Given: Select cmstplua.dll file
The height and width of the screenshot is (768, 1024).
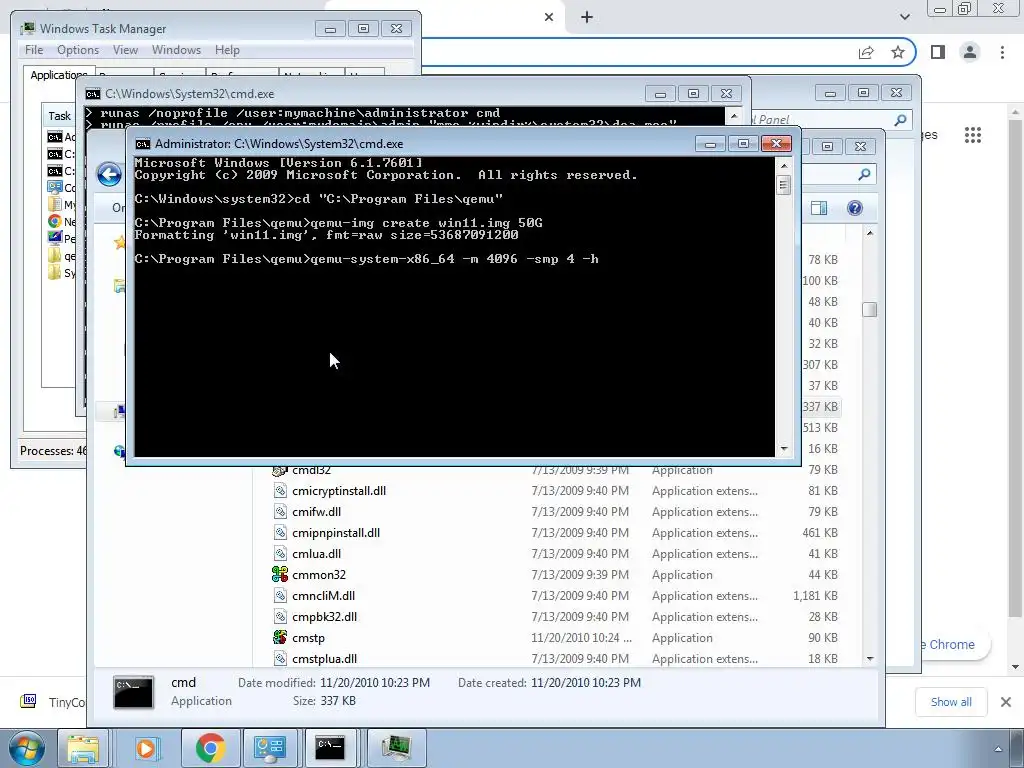Looking at the screenshot, I should (324, 659).
